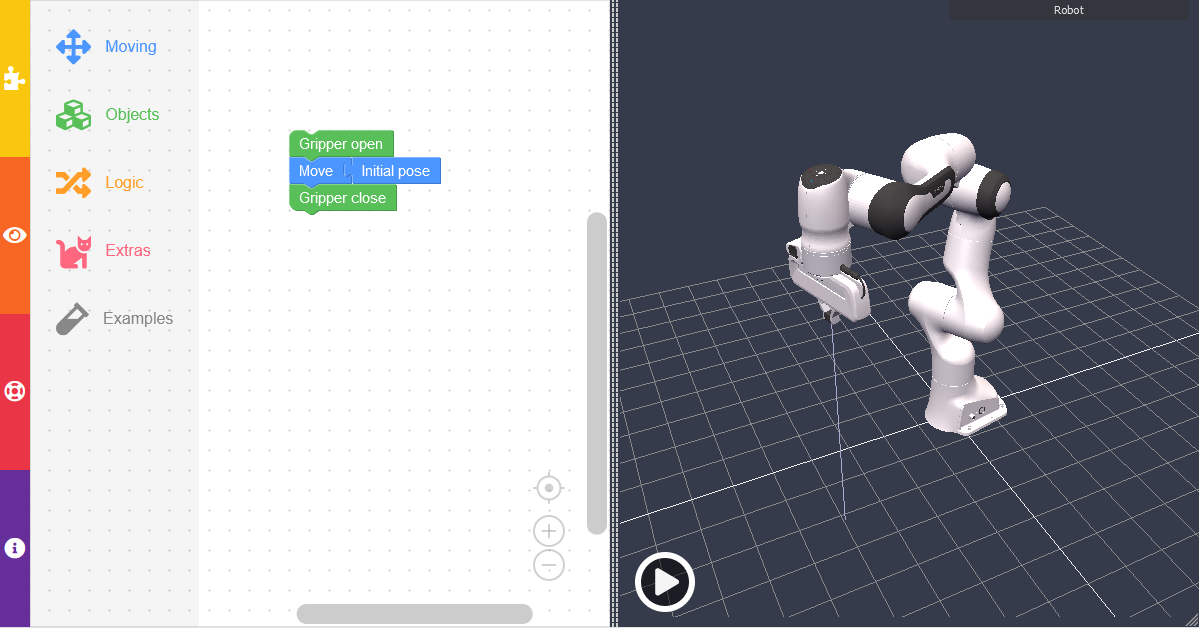Click the center-view target icon above zoom controls
Image resolution: width=1199 pixels, height=628 pixels.
[548, 487]
